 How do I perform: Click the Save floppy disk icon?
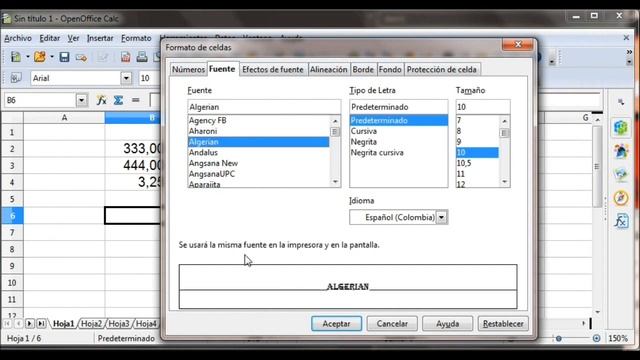(64, 57)
